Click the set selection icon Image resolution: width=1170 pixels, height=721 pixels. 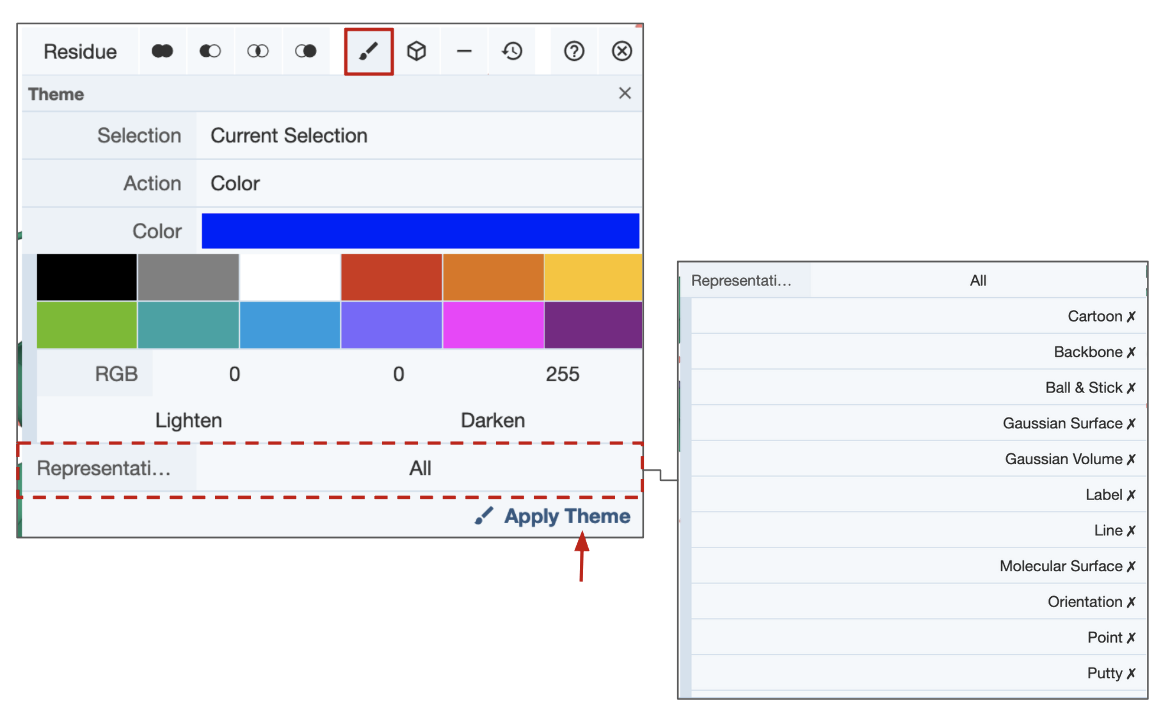306,51
